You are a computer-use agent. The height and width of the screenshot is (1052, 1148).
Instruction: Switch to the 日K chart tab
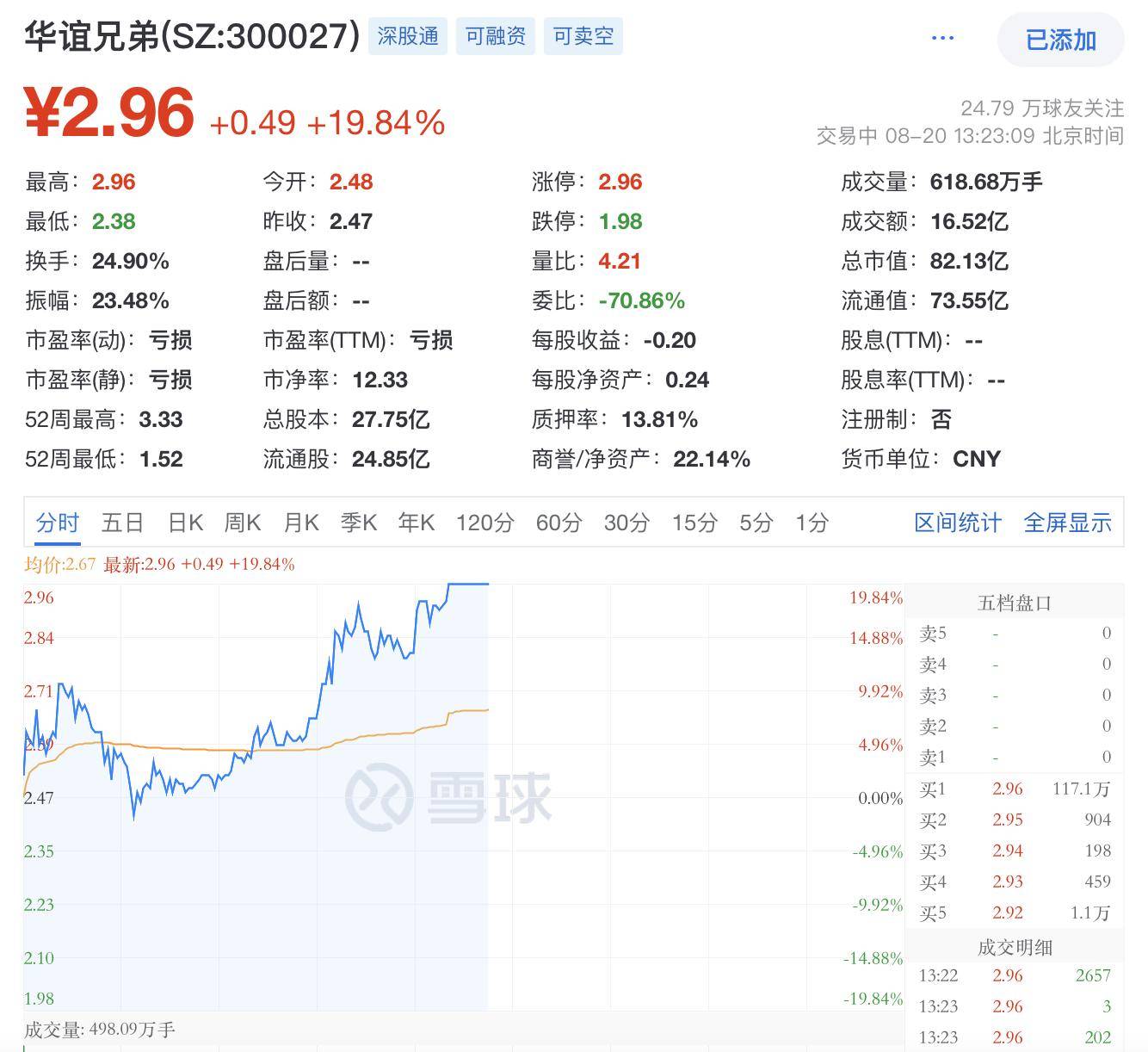click(x=185, y=523)
